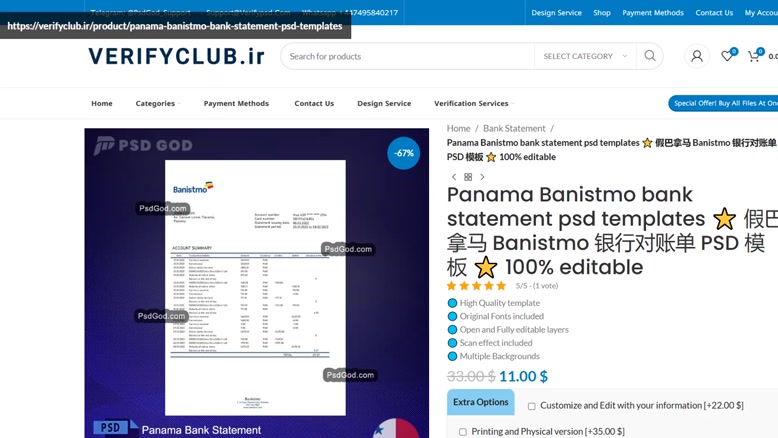Open the shopping cart icon

click(754, 56)
